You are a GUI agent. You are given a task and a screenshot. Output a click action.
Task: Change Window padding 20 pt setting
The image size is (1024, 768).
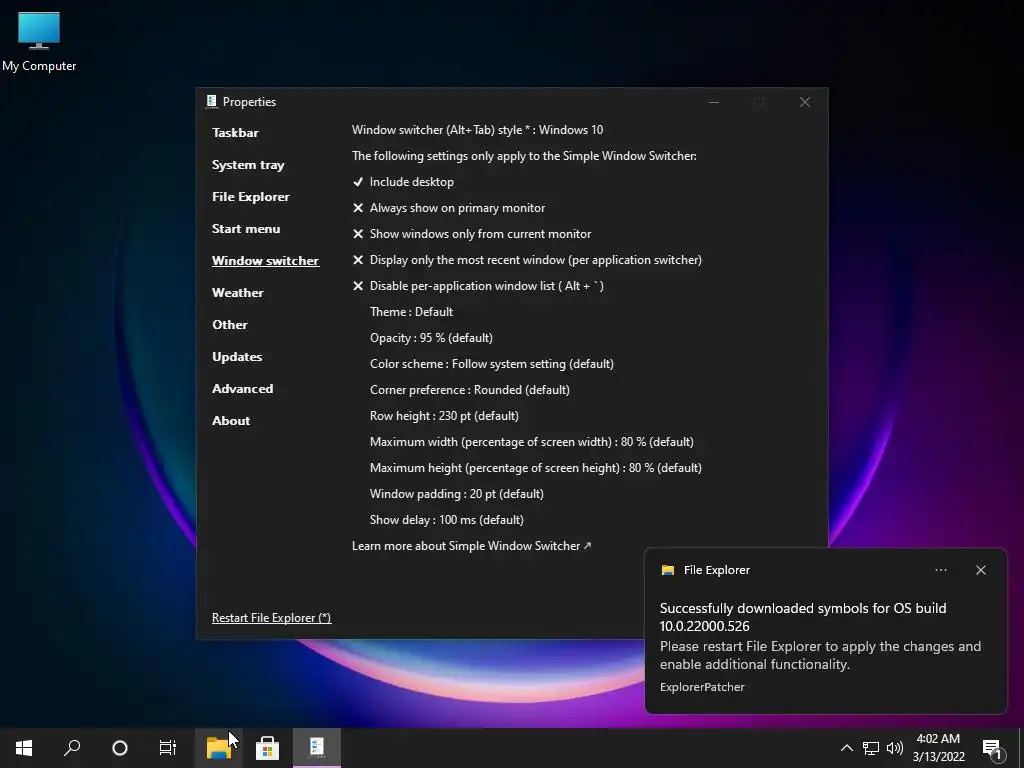tap(456, 494)
